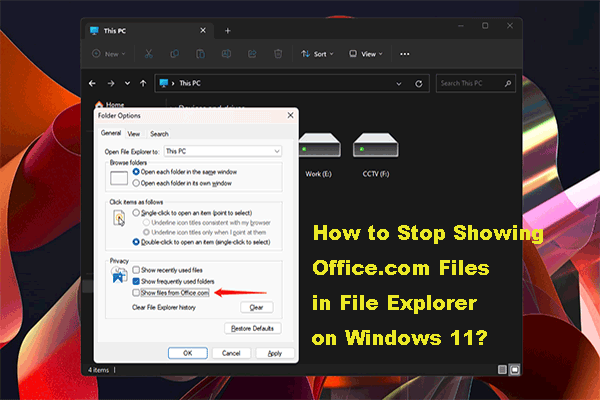
Task: Click the Cut scissors icon in toolbar
Action: pos(148,54)
